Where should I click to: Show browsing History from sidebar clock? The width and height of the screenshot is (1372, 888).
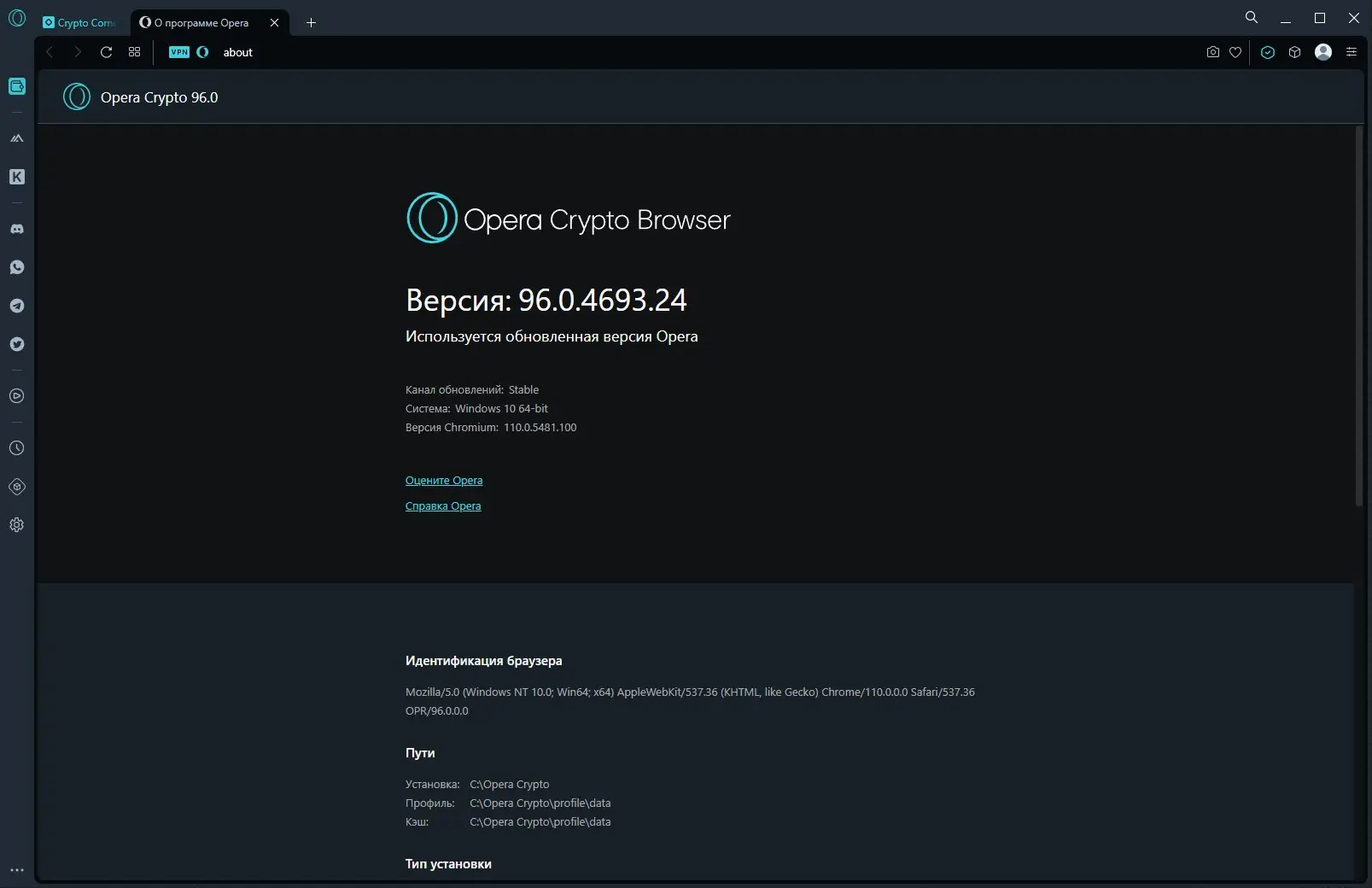tap(17, 448)
